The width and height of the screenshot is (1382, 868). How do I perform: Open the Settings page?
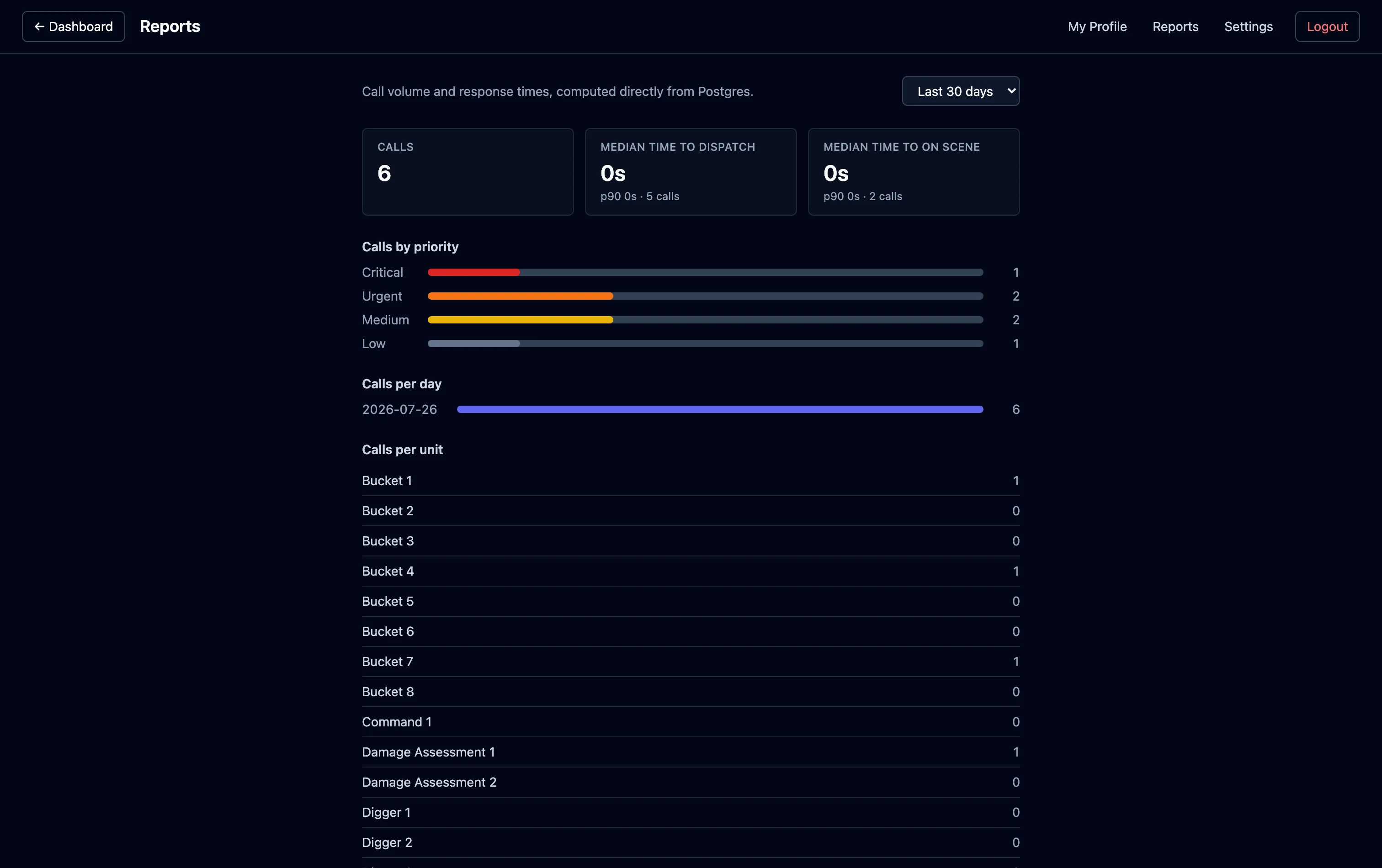[1248, 26]
